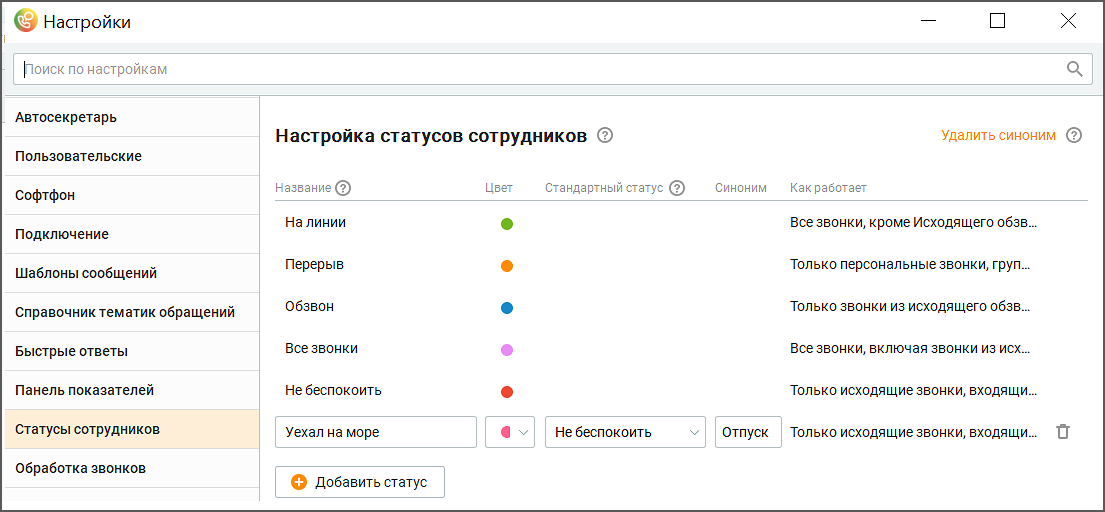Viewport: 1105px width, 512px height.
Task: Select the Обзвон status name
Action: (309, 306)
